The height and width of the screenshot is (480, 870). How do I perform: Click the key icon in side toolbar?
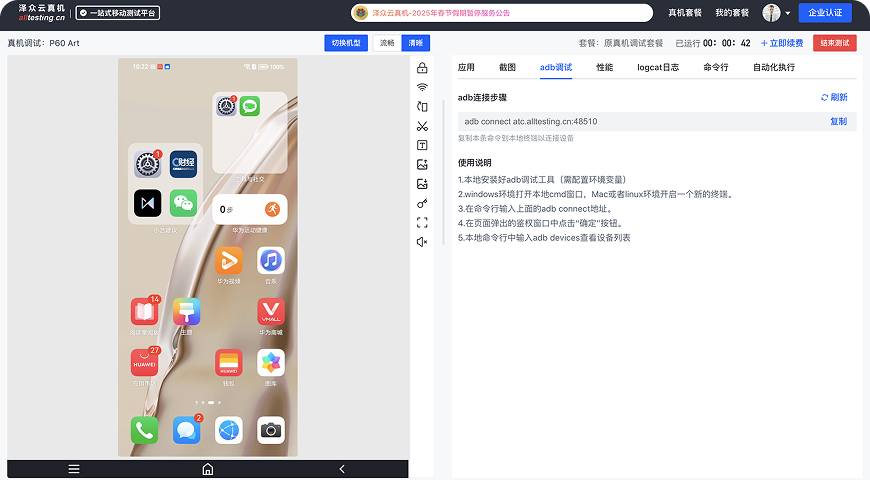point(422,203)
